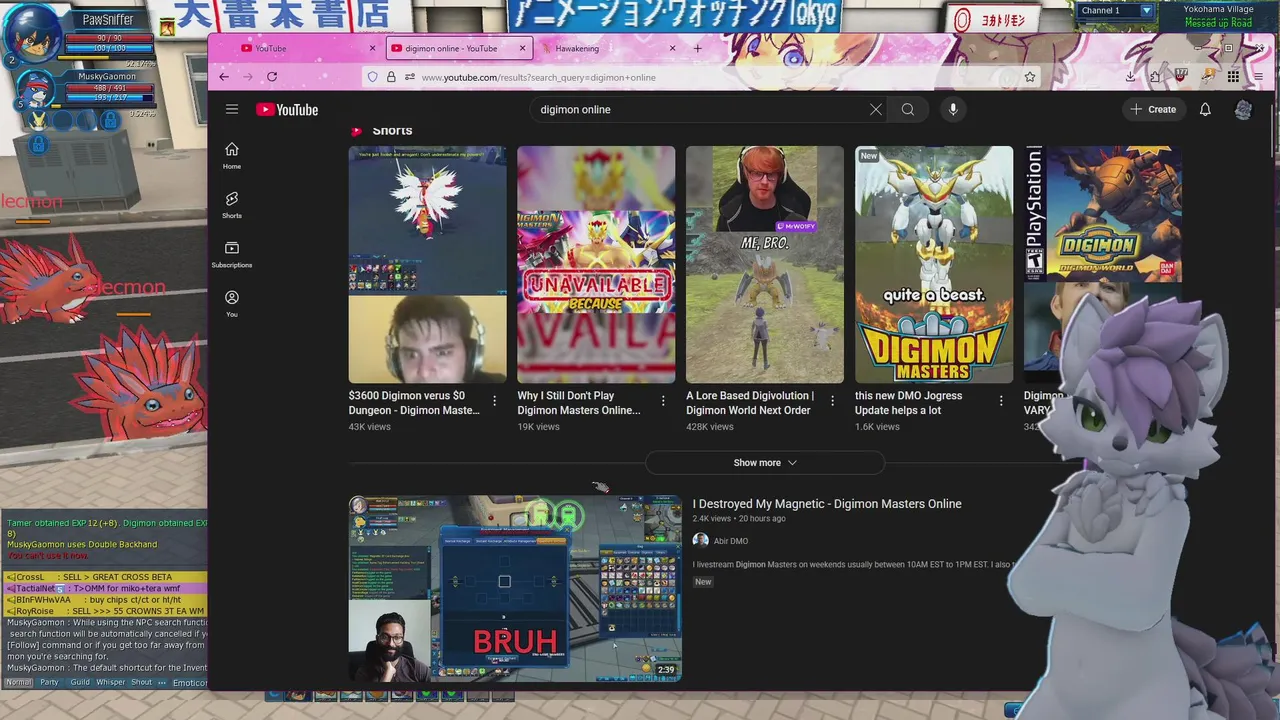Open the YouTube hamburger guide menu
This screenshot has height=720, width=1280.
point(232,109)
